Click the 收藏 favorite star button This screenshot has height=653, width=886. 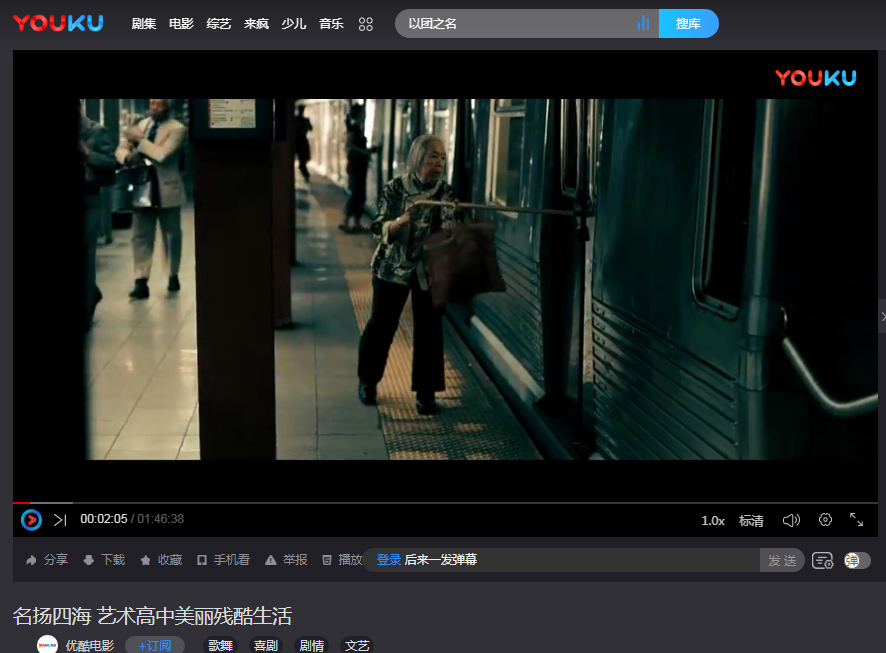click(x=161, y=560)
